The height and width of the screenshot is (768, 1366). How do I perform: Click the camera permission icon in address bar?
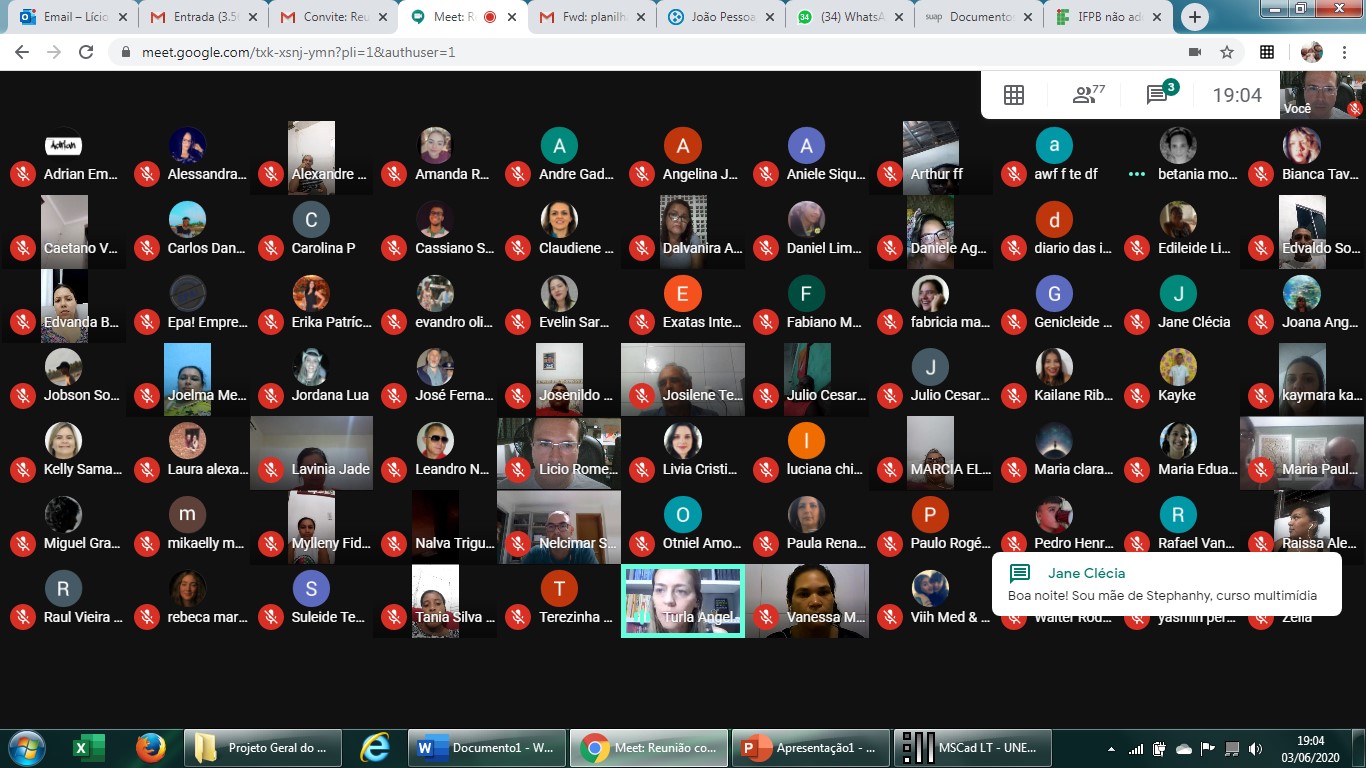[1194, 52]
